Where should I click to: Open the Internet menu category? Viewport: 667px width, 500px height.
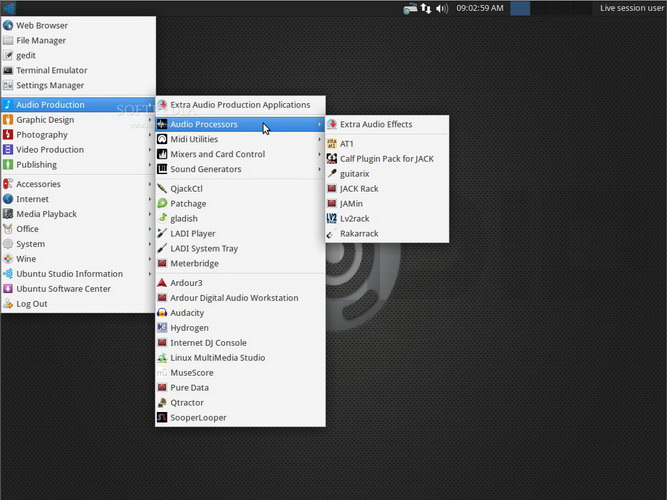click(78, 199)
